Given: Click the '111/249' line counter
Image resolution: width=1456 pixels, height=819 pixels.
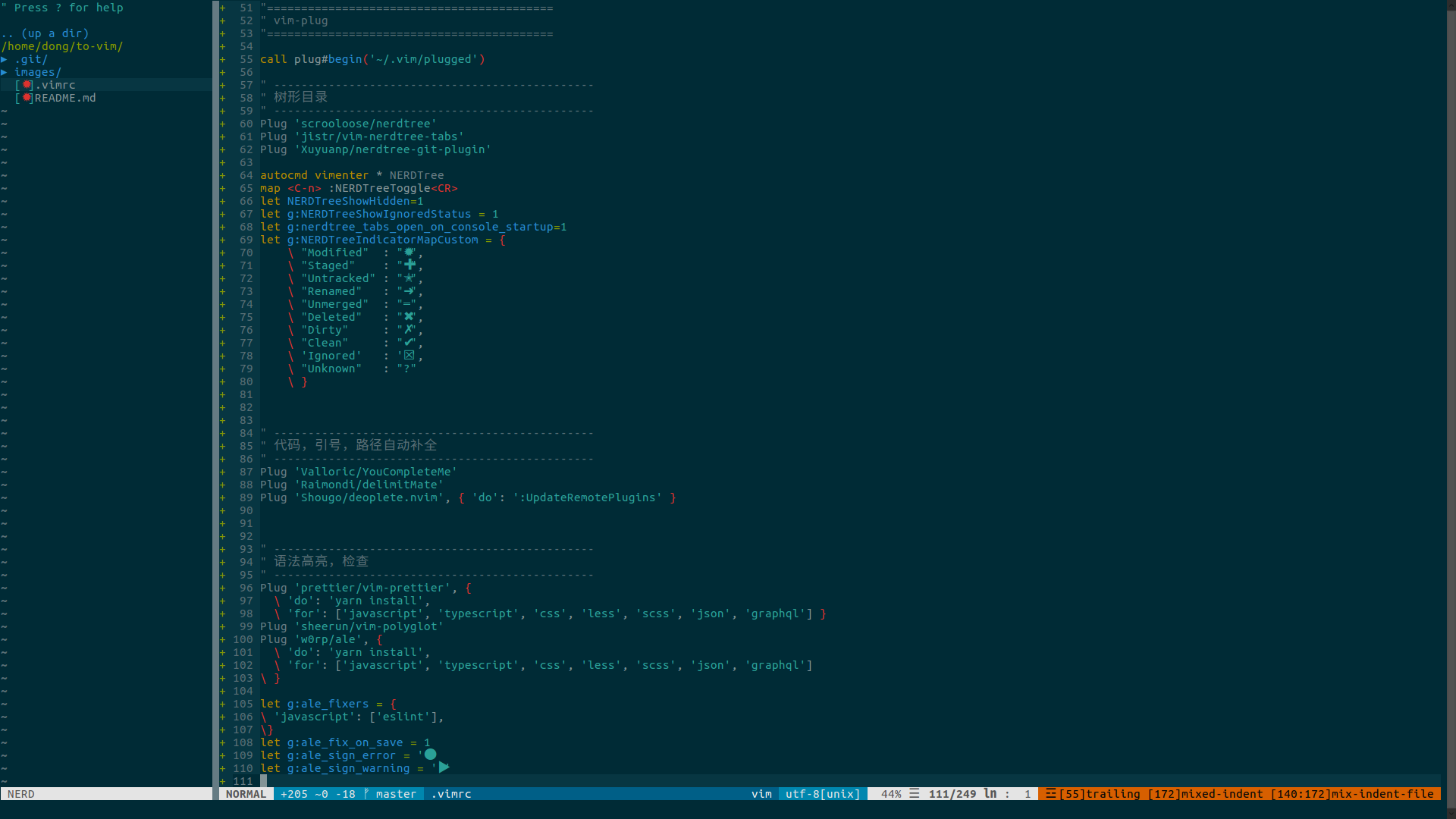Looking at the screenshot, I should tap(952, 794).
